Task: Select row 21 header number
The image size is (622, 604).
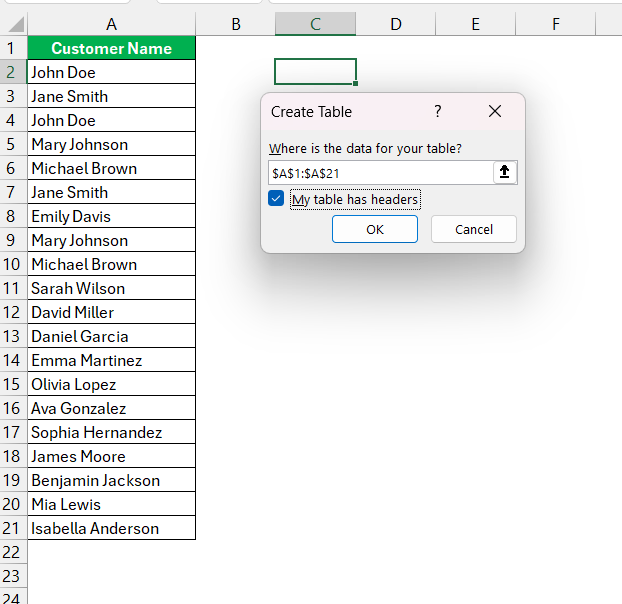Action: [x=13, y=528]
